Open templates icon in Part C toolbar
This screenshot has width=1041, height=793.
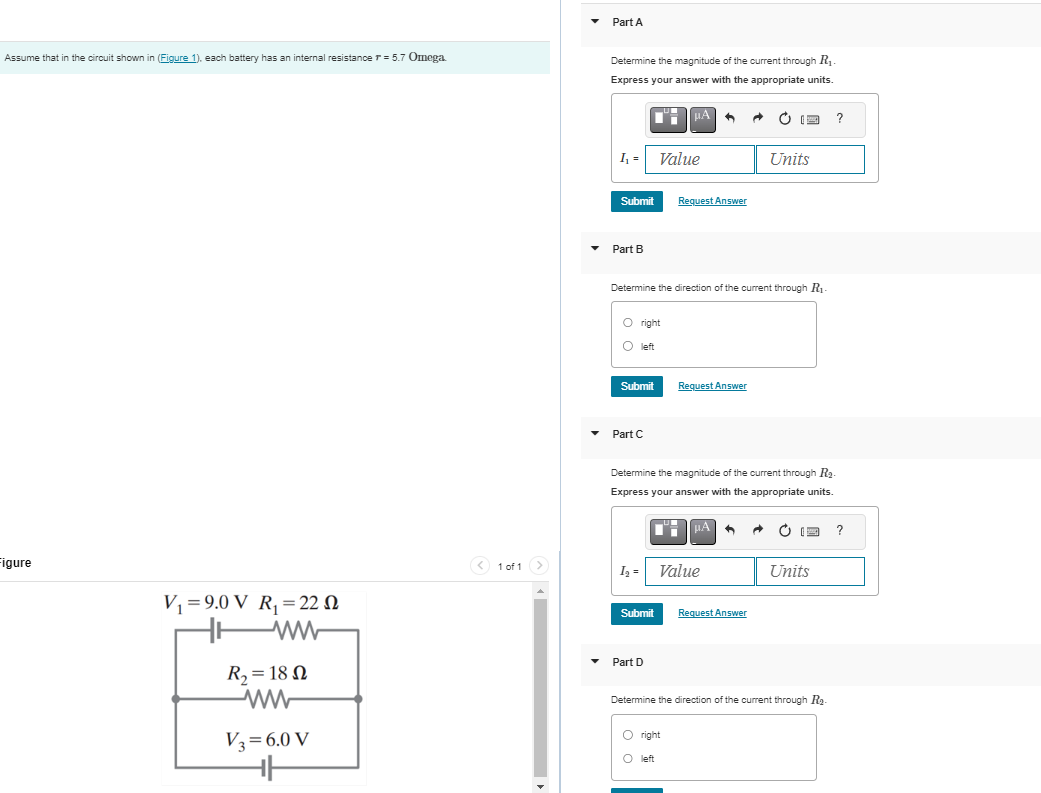(668, 531)
